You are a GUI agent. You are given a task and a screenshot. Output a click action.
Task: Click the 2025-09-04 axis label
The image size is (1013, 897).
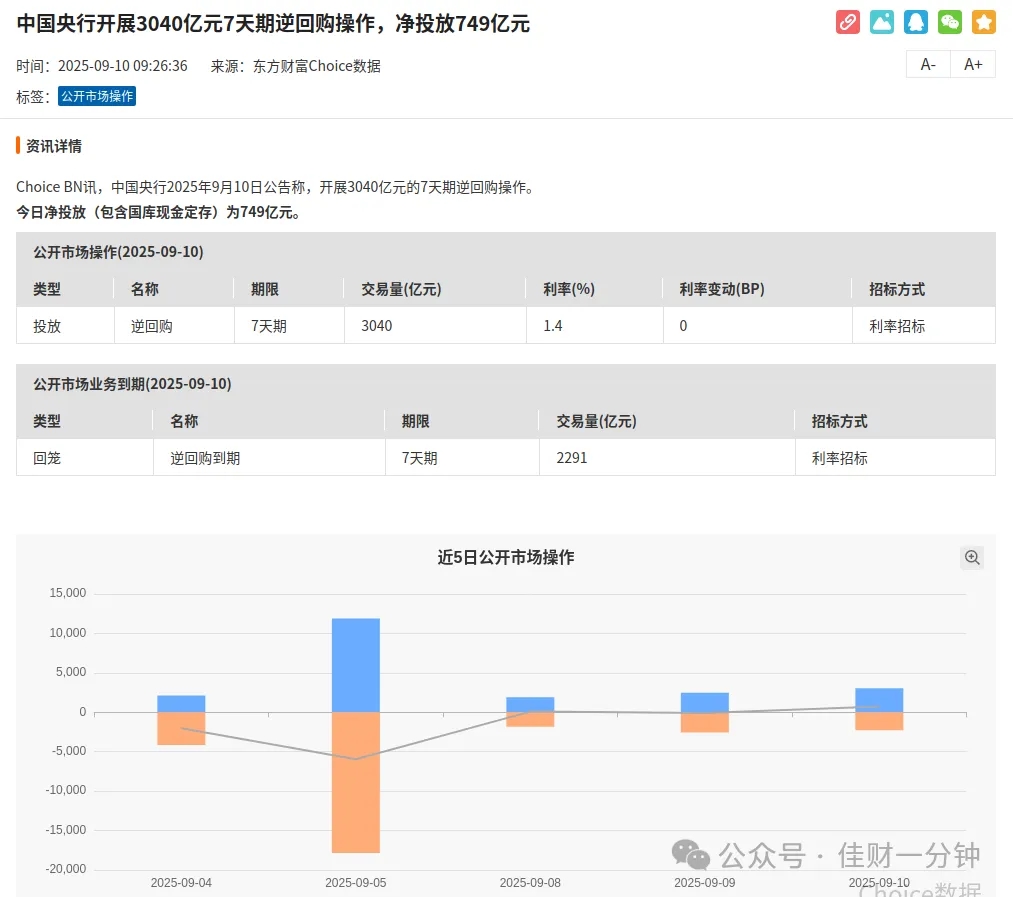pyautogui.click(x=182, y=883)
